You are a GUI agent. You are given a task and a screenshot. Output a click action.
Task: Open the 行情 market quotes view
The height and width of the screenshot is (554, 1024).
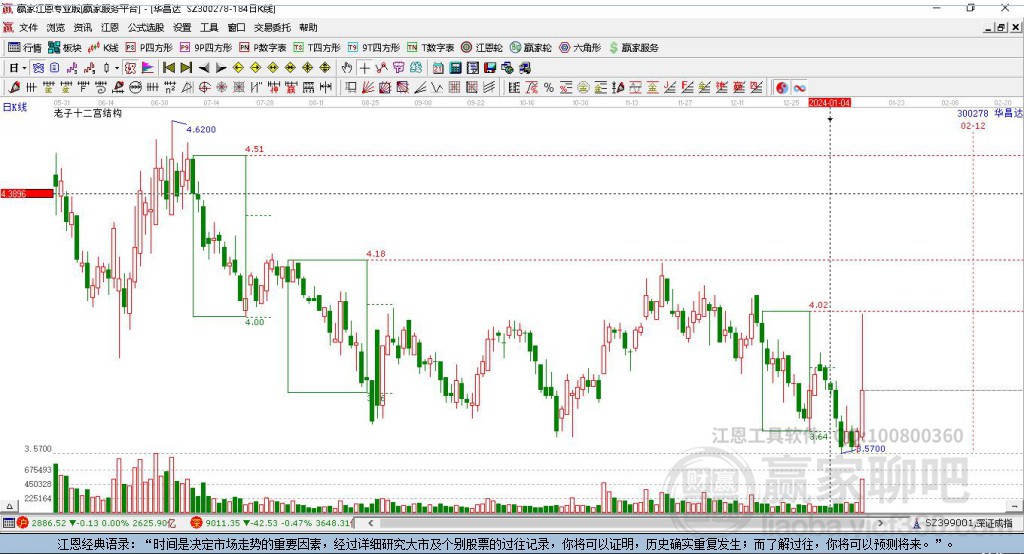tap(25, 48)
